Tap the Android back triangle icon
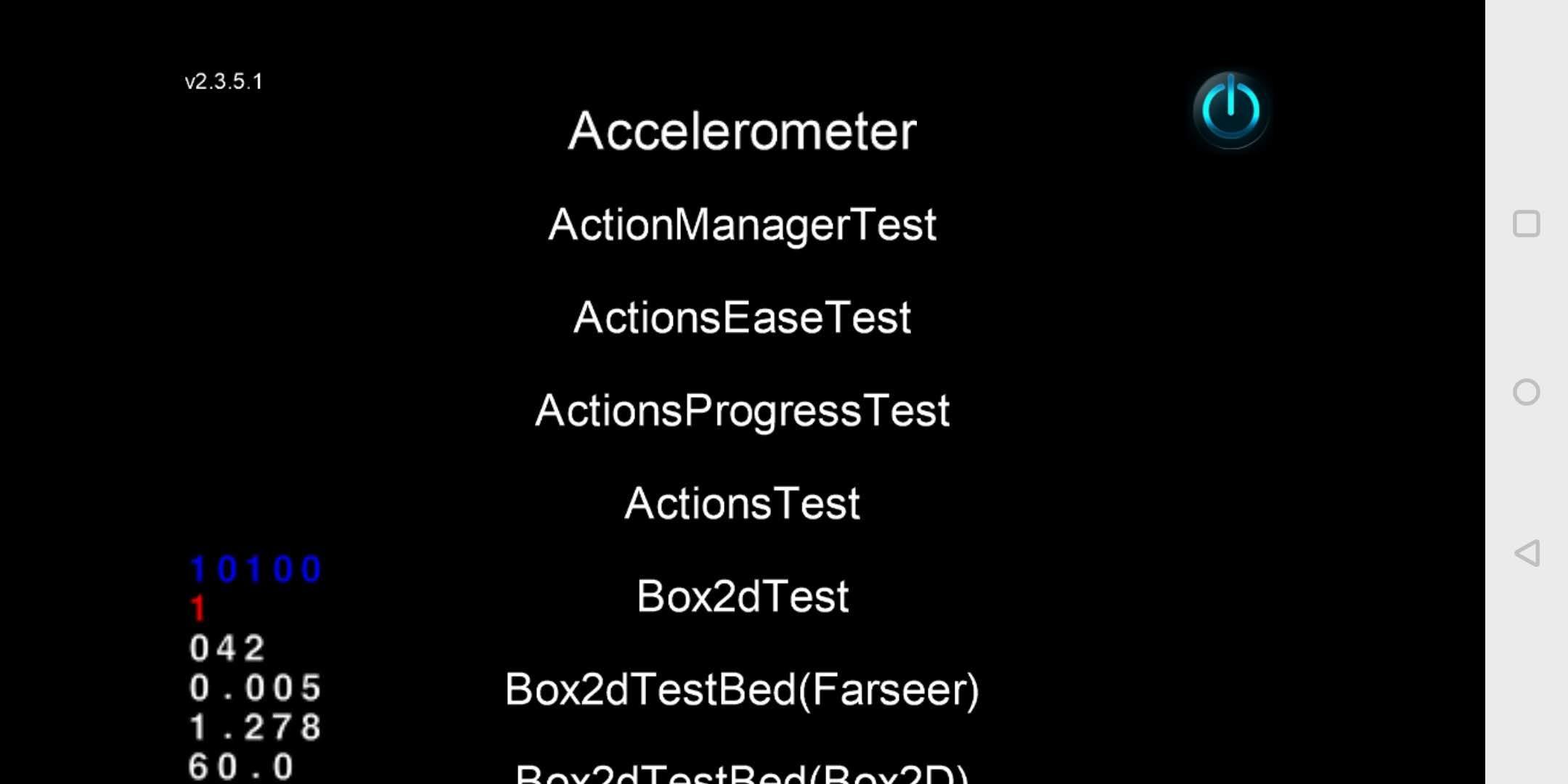The image size is (1568, 784). coord(1527,553)
